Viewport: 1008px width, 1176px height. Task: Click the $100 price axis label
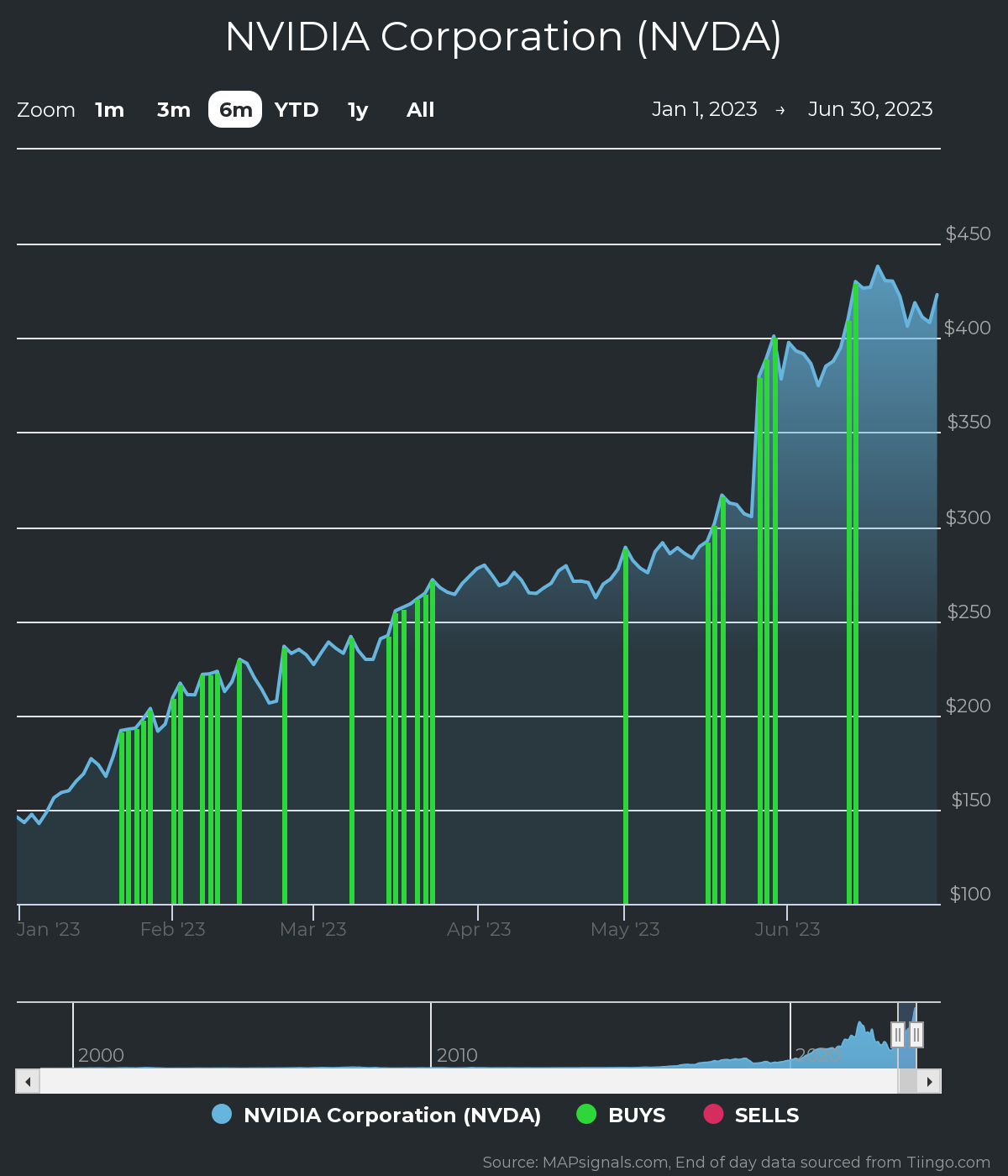pyautogui.click(x=970, y=894)
